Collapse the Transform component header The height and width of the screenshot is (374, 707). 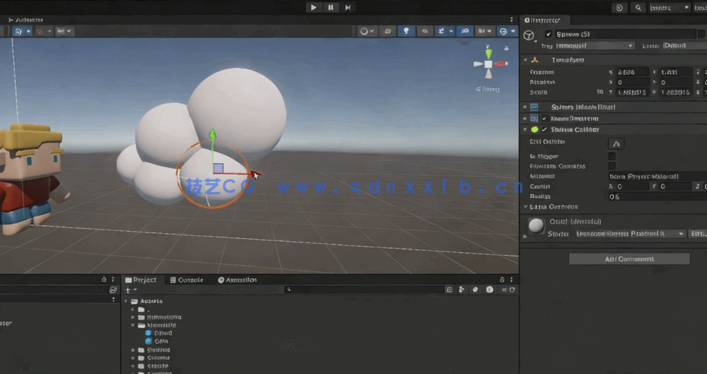(x=525, y=60)
